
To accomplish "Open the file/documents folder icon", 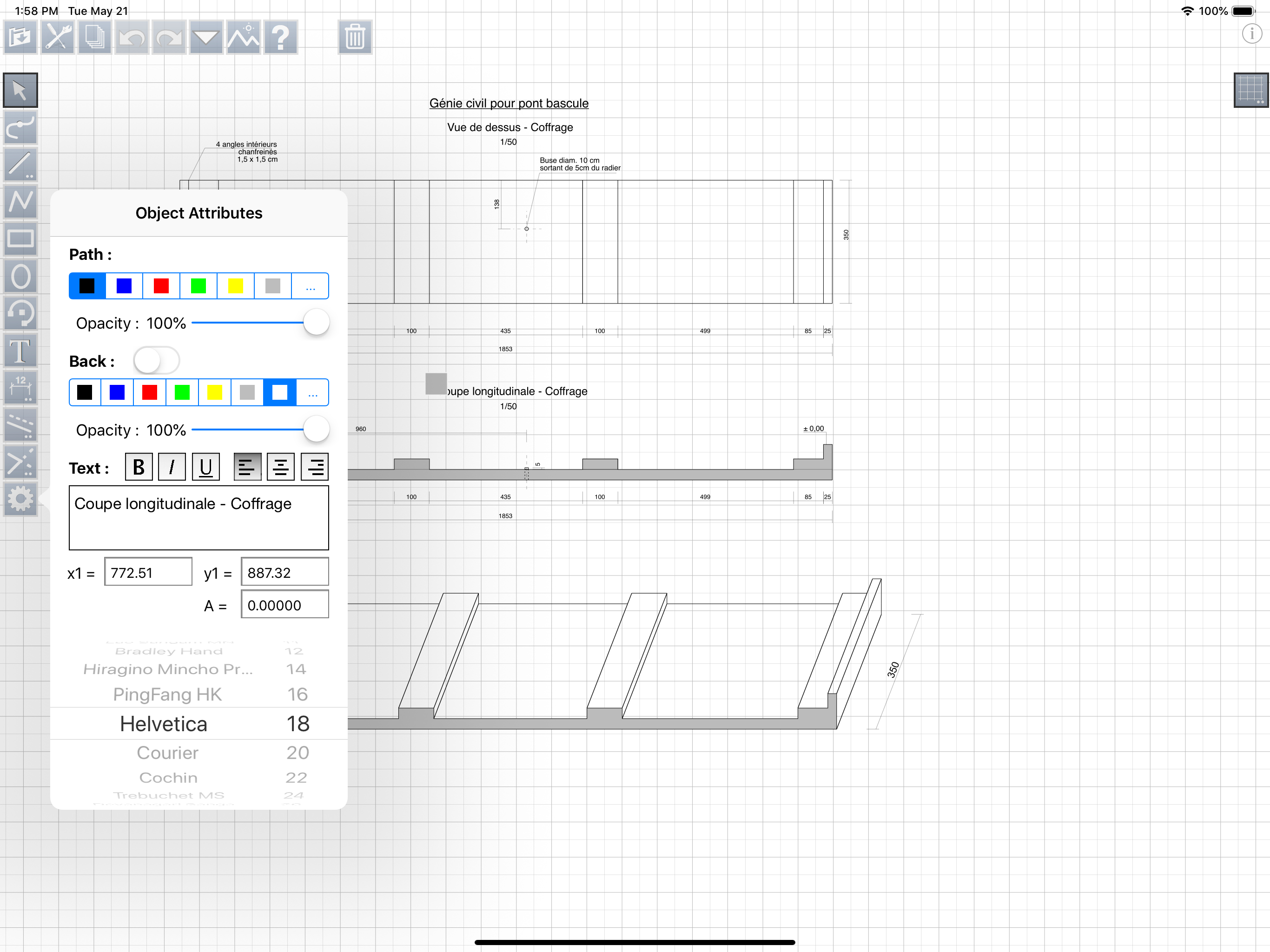I will 20,37.
